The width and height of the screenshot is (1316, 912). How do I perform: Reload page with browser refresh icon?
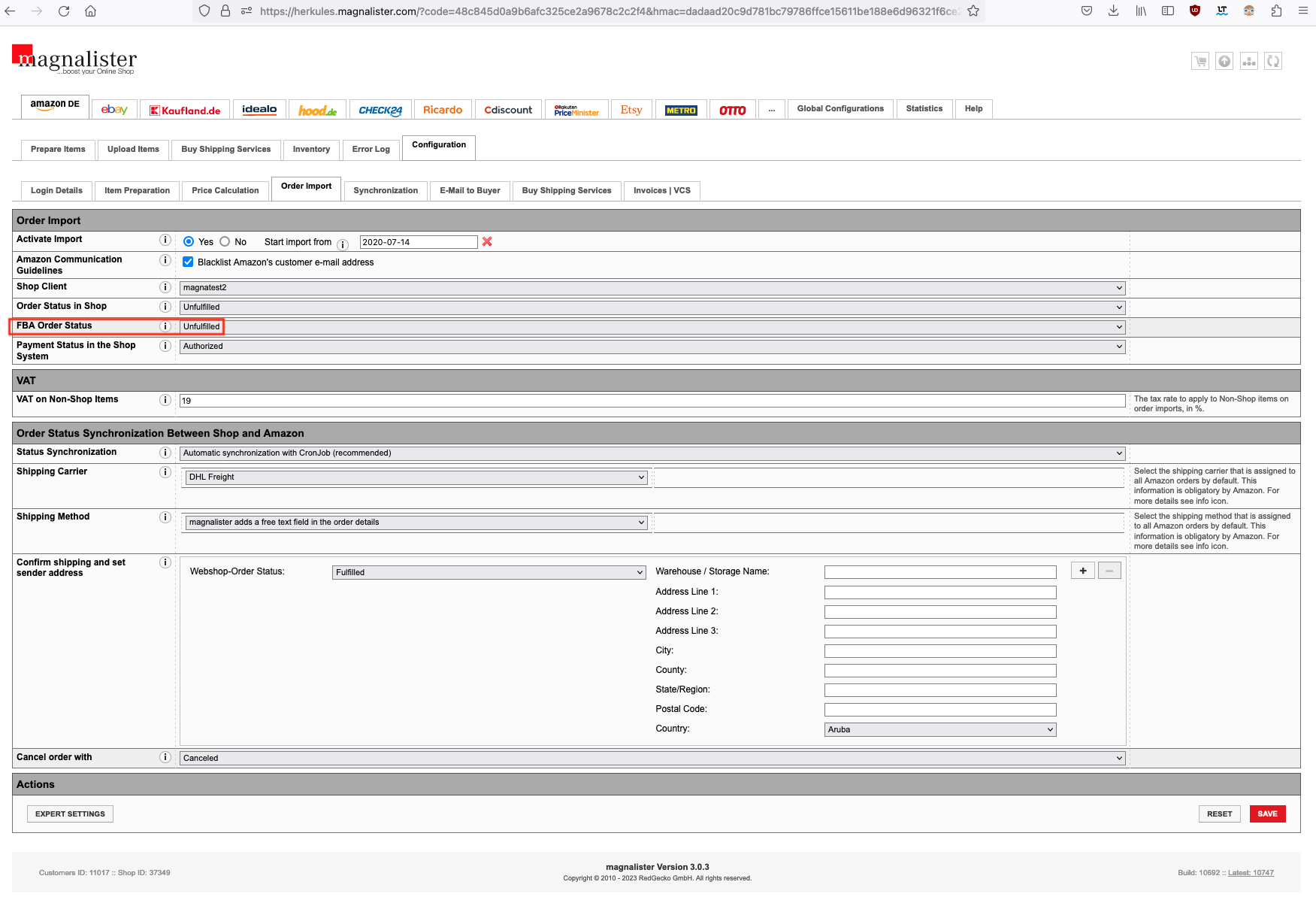[64, 11]
